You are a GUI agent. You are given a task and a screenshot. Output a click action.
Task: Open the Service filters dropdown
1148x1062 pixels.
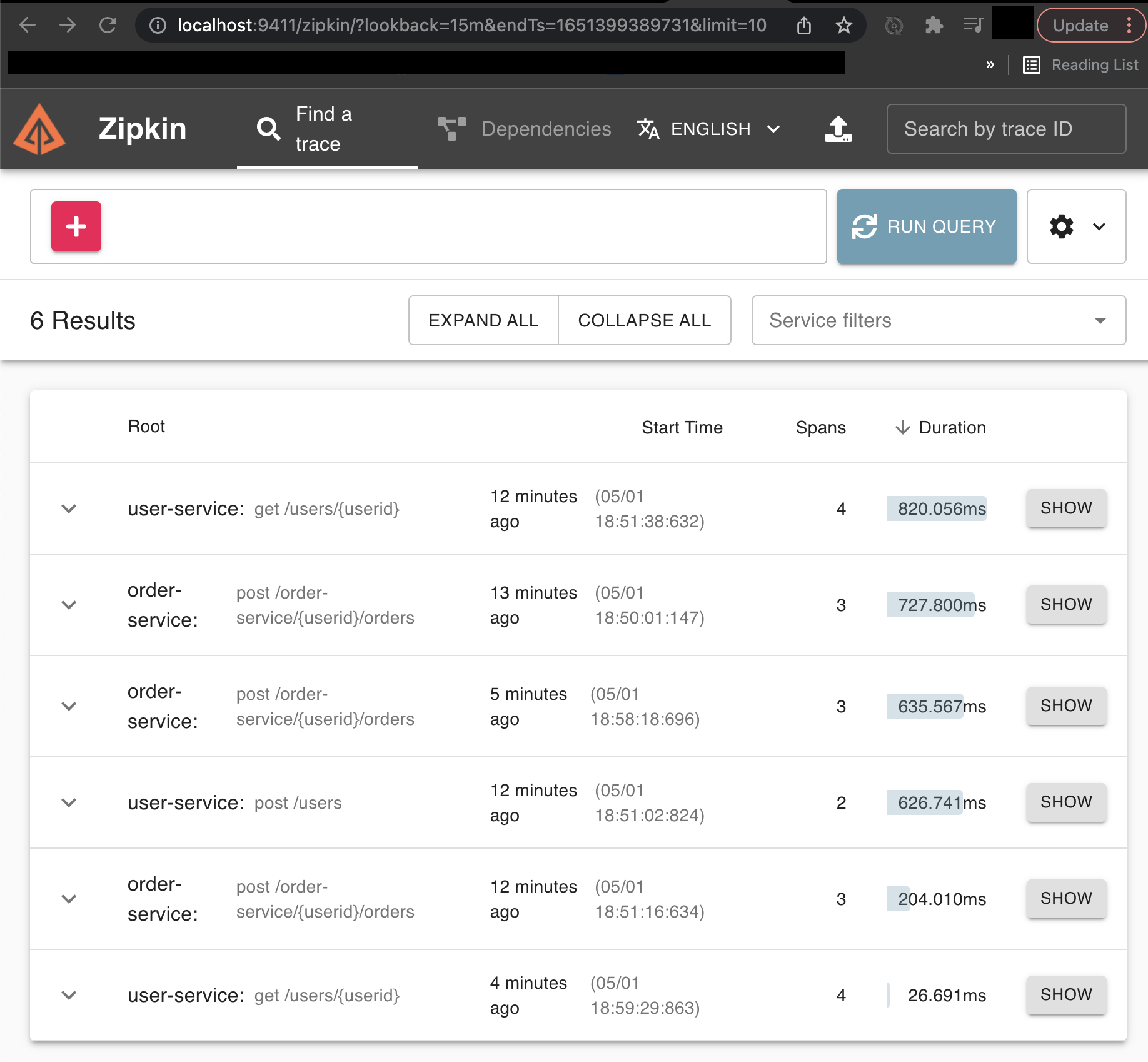pos(939,320)
